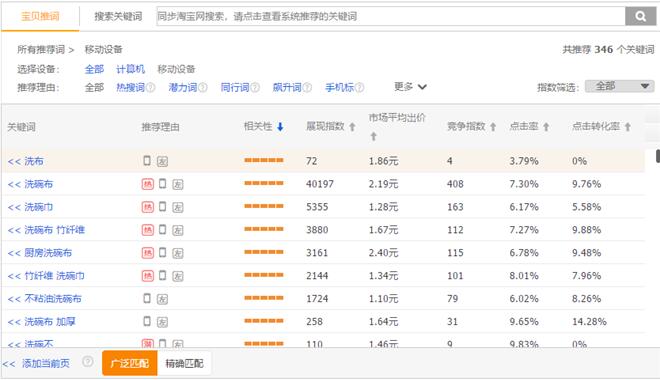This screenshot has height=380, width=660.
Task: Click mobile phone icon in 洗布 row
Action: pos(147,160)
